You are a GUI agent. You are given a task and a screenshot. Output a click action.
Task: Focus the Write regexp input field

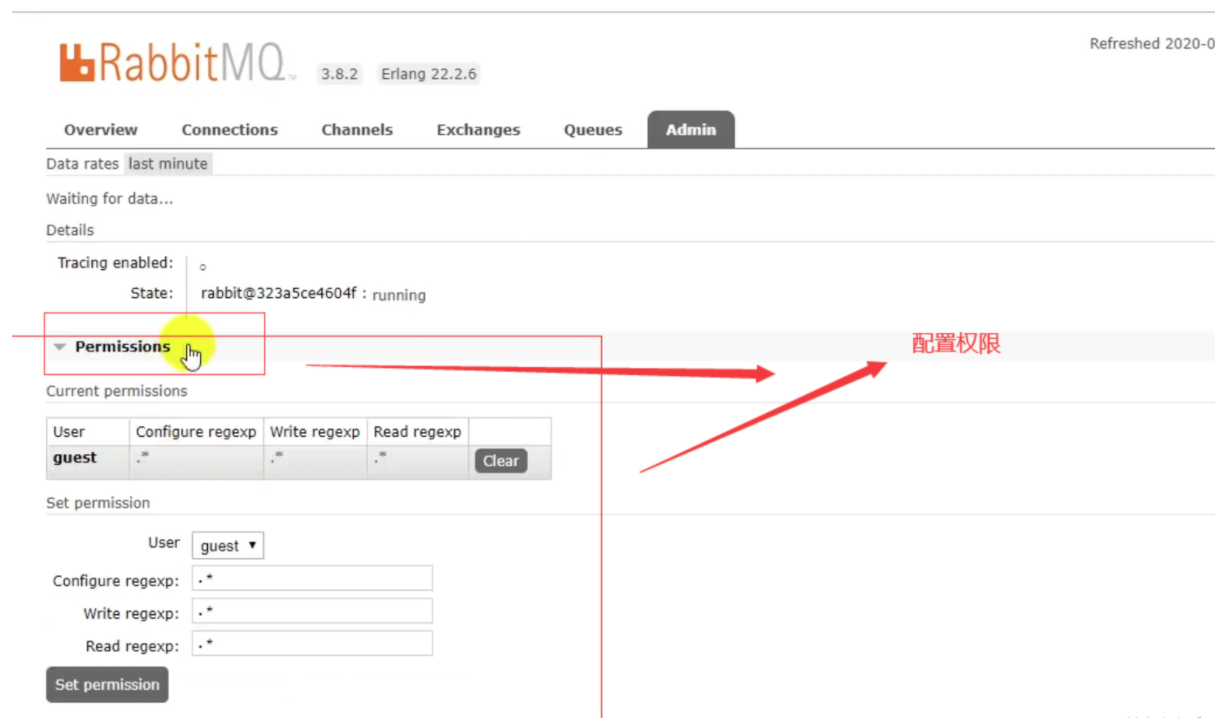click(312, 612)
